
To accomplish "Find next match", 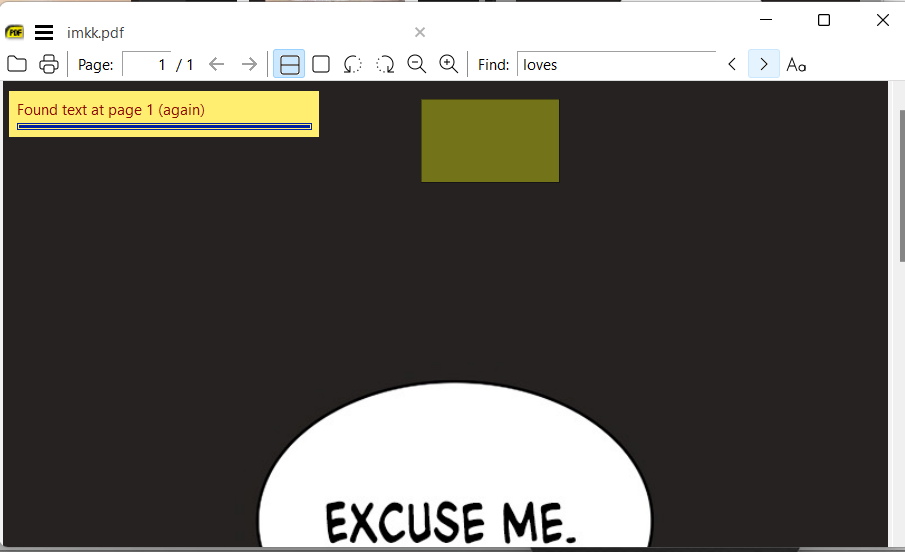I will coord(764,64).
